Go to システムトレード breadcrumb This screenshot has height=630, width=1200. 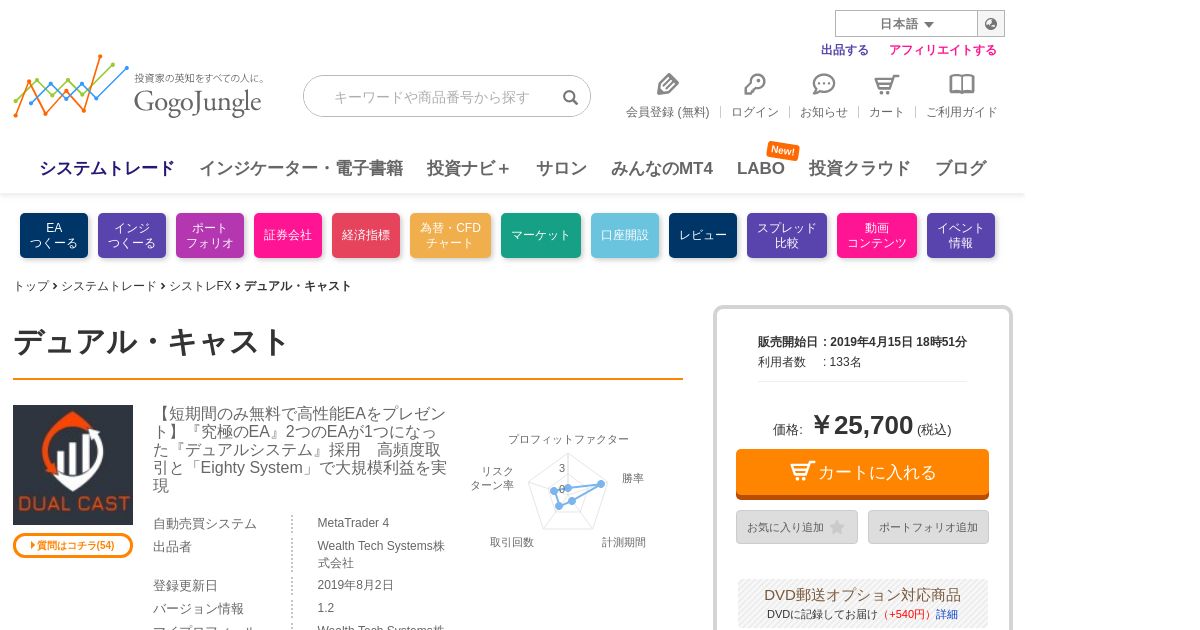(x=109, y=286)
